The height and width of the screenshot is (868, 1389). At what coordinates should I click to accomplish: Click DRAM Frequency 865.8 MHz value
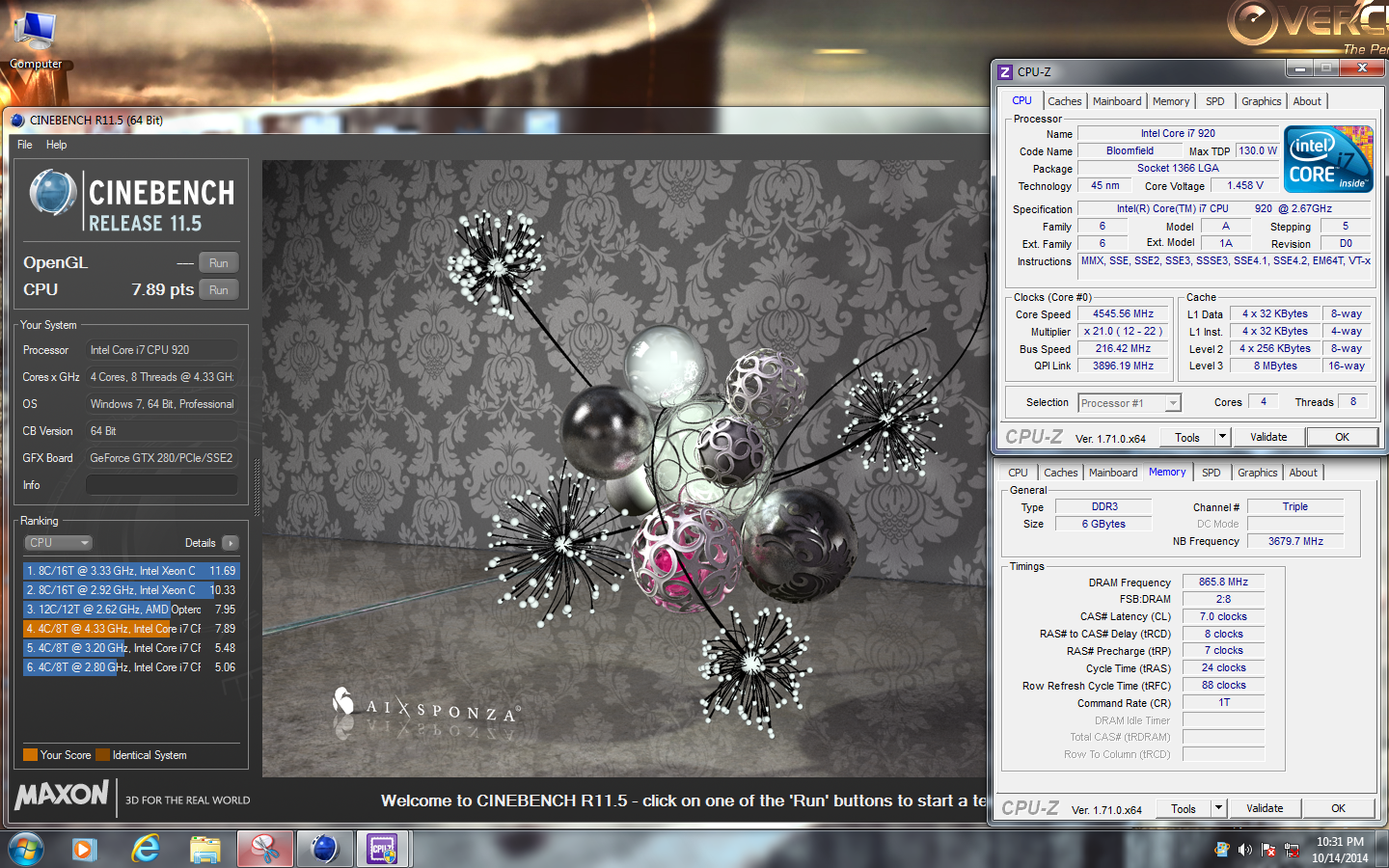coord(1223,583)
